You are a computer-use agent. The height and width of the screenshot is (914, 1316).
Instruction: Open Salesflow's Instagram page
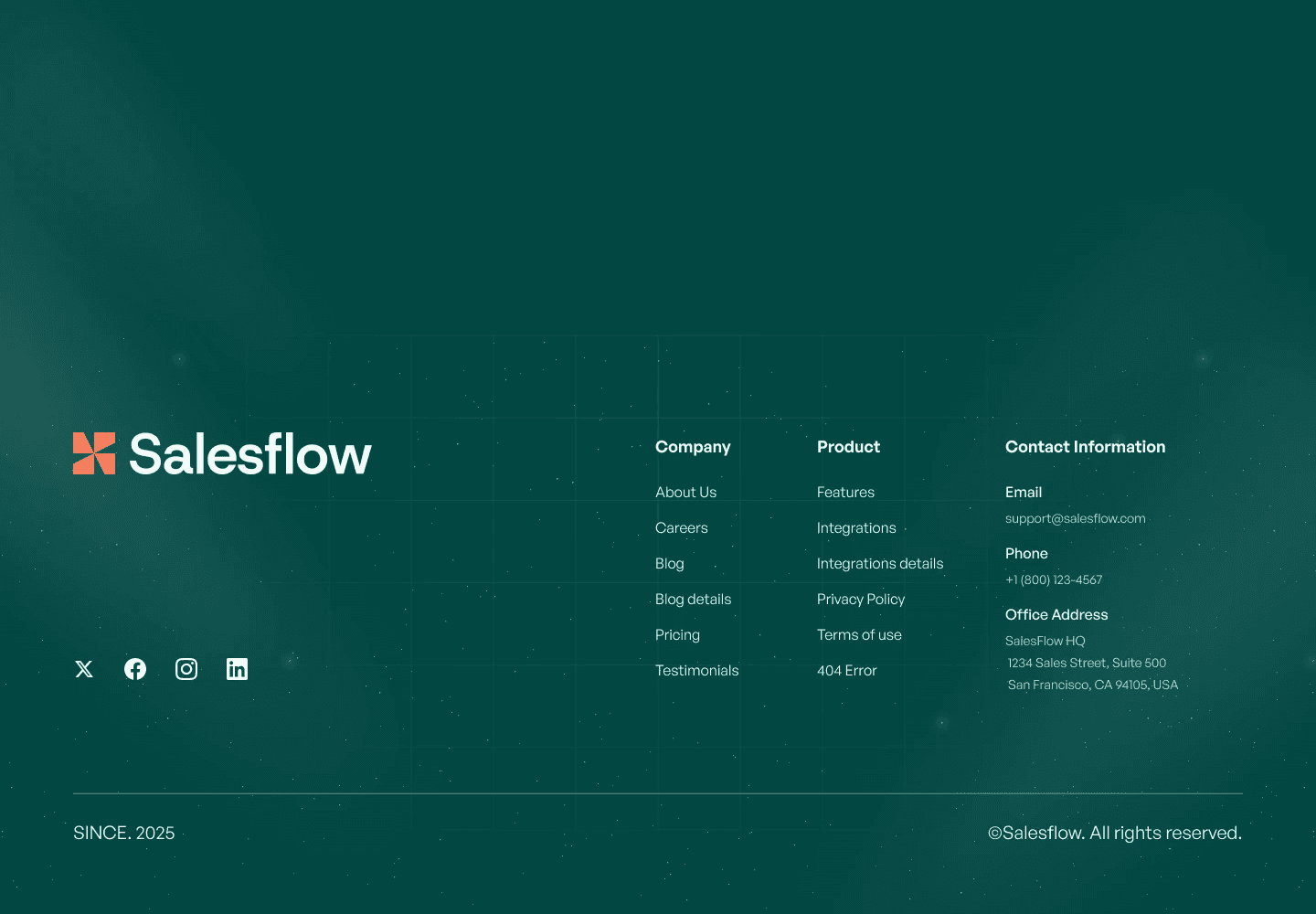(x=186, y=668)
